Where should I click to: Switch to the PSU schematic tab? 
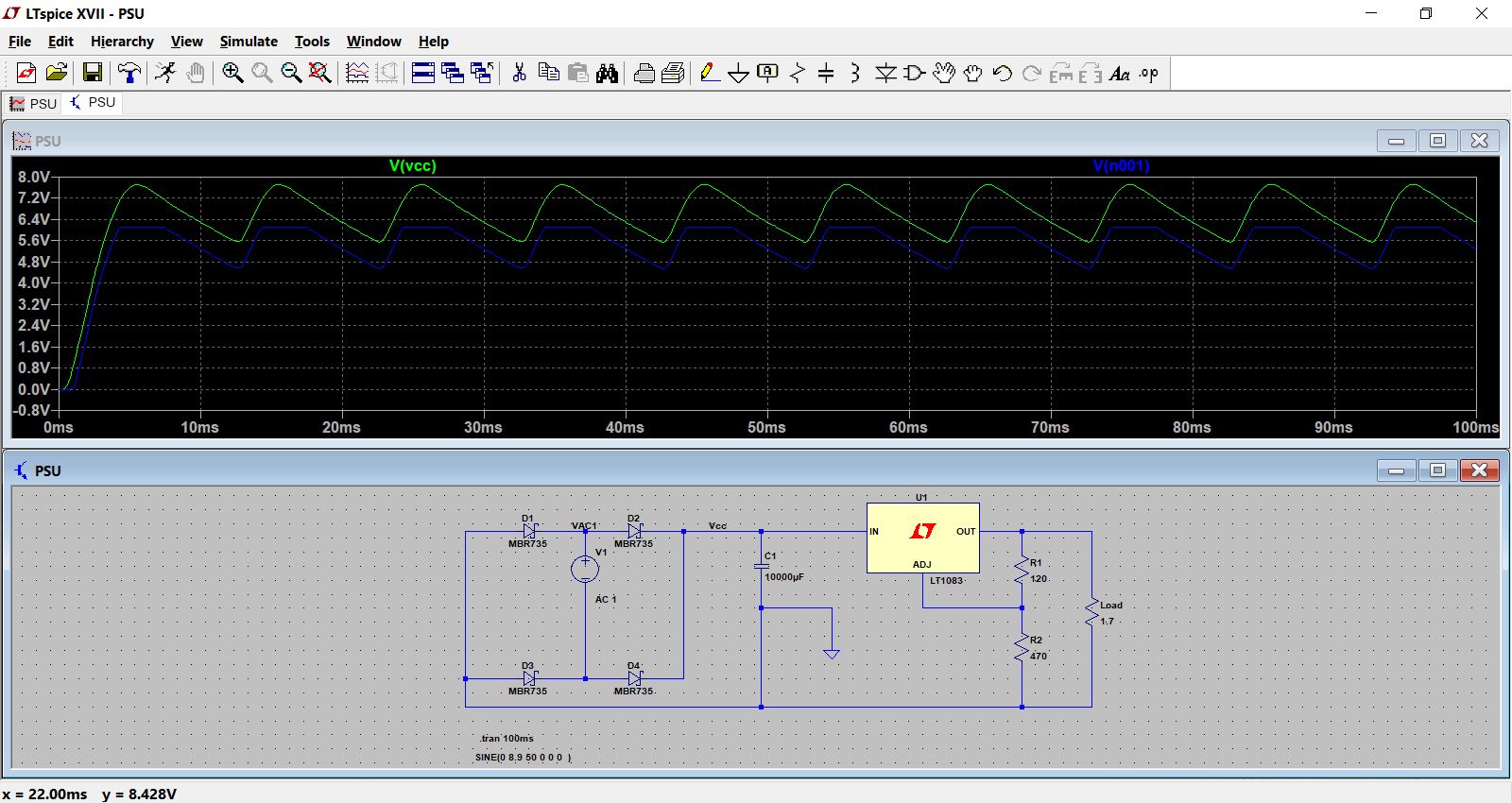[x=93, y=102]
